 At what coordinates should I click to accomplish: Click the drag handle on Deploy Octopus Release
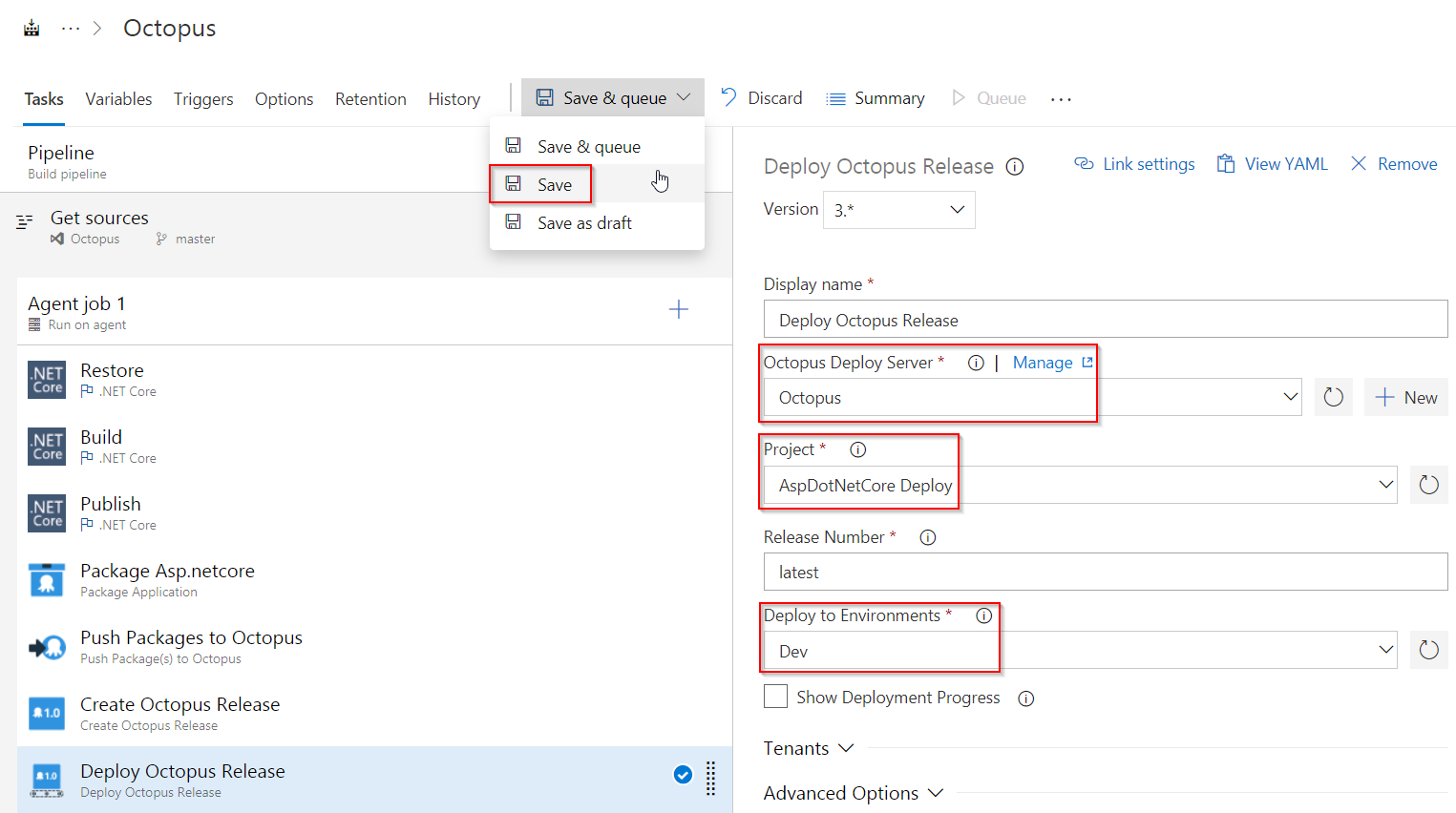[x=710, y=779]
